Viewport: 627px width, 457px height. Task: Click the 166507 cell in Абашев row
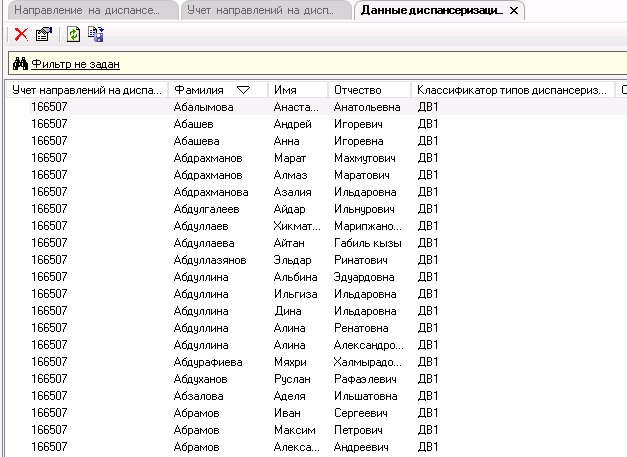pyautogui.click(x=49, y=124)
